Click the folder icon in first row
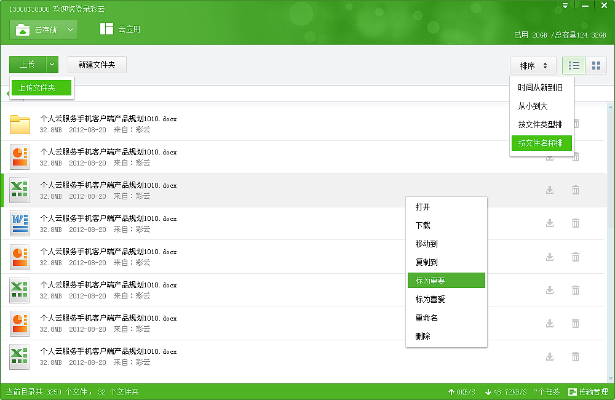This screenshot has width=615, height=400. click(x=20, y=124)
